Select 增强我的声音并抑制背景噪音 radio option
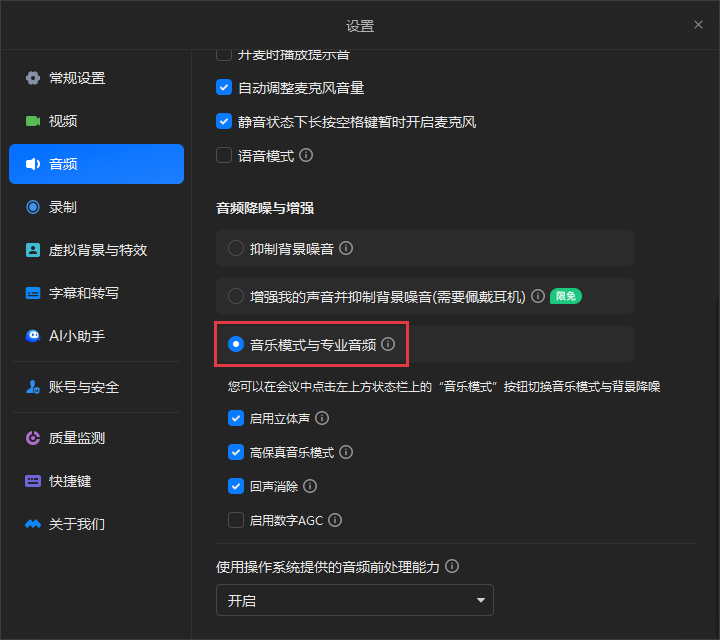 (236, 296)
